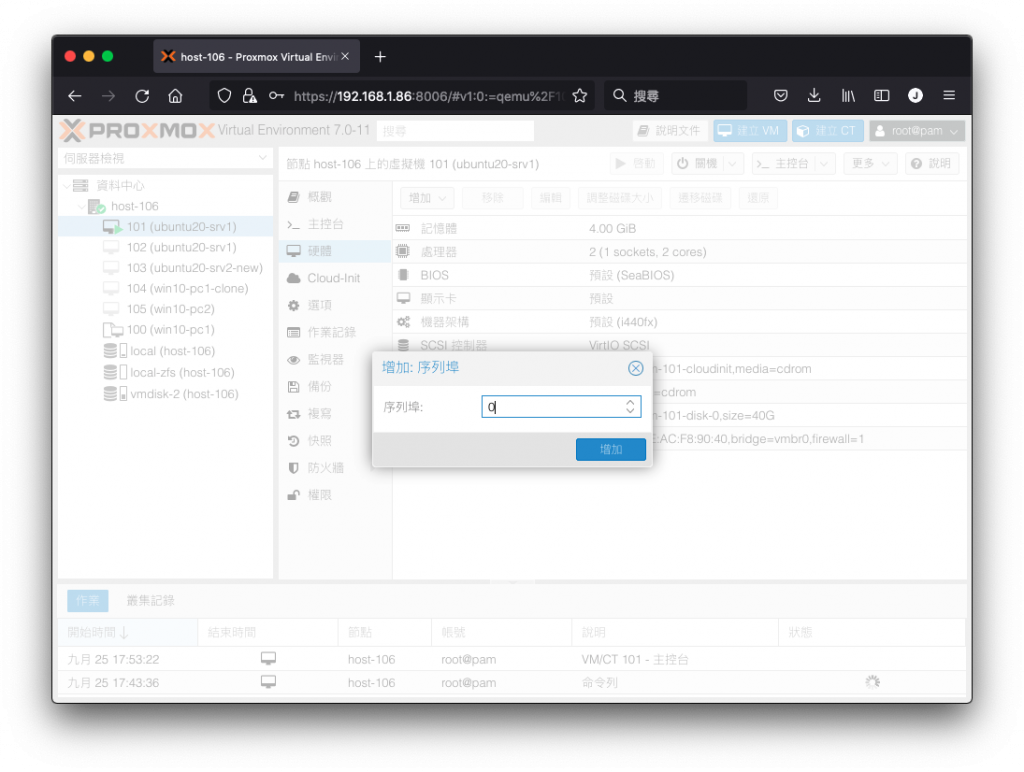This screenshot has height=772, width=1024.
Task: Open the 更多 more dropdown
Action: coord(870,163)
